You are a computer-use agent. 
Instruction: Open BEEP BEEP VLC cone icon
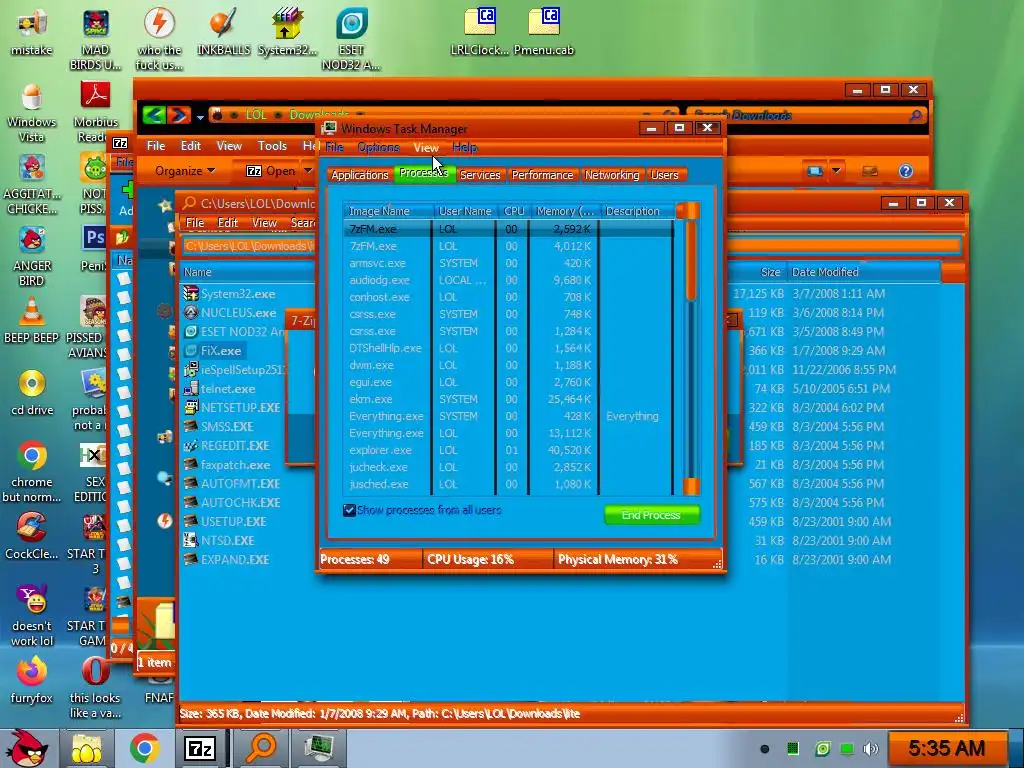coord(31,320)
